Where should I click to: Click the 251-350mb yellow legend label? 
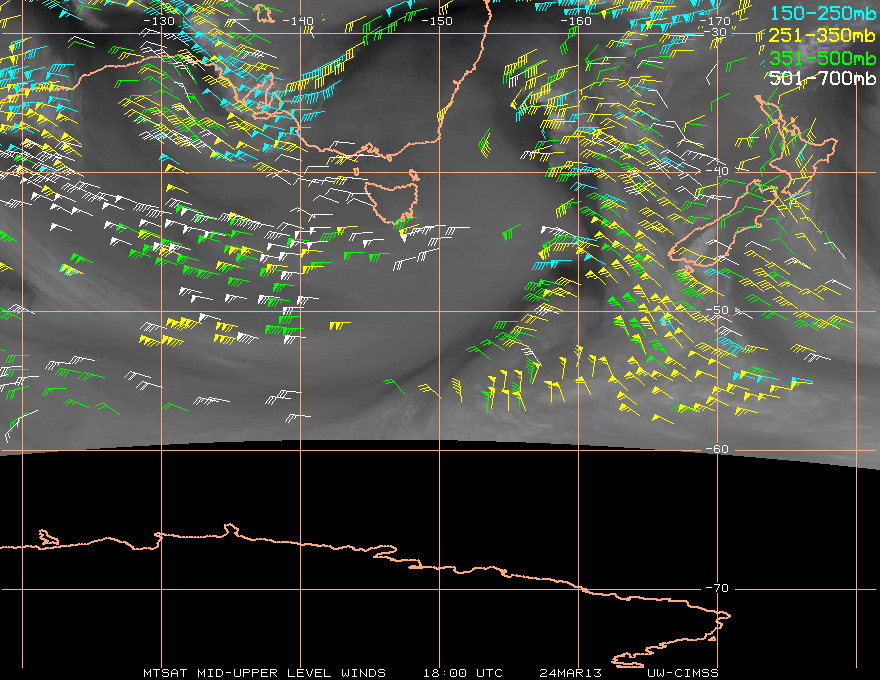coord(822,35)
